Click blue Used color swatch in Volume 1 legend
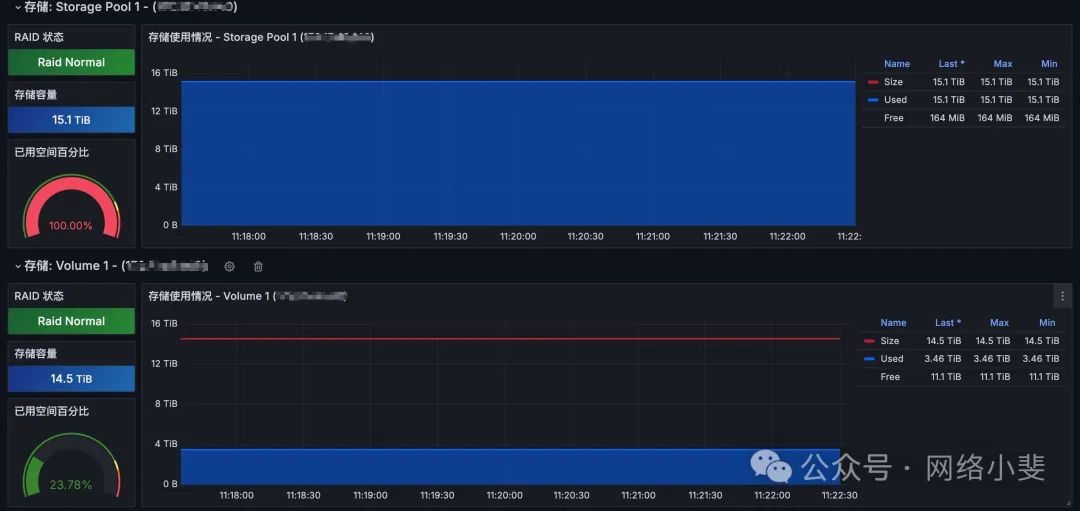This screenshot has height=511, width=1080. point(871,359)
